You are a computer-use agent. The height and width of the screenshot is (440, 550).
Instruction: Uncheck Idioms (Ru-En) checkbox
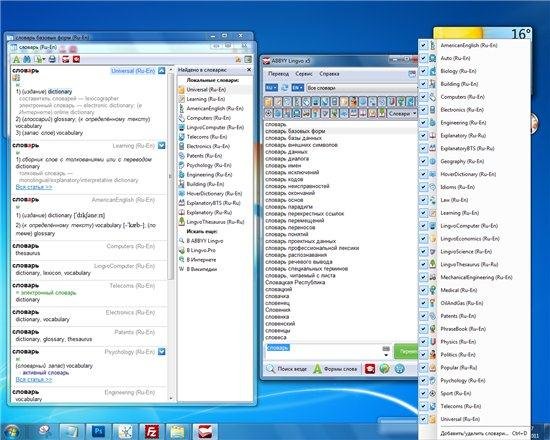coord(423,187)
